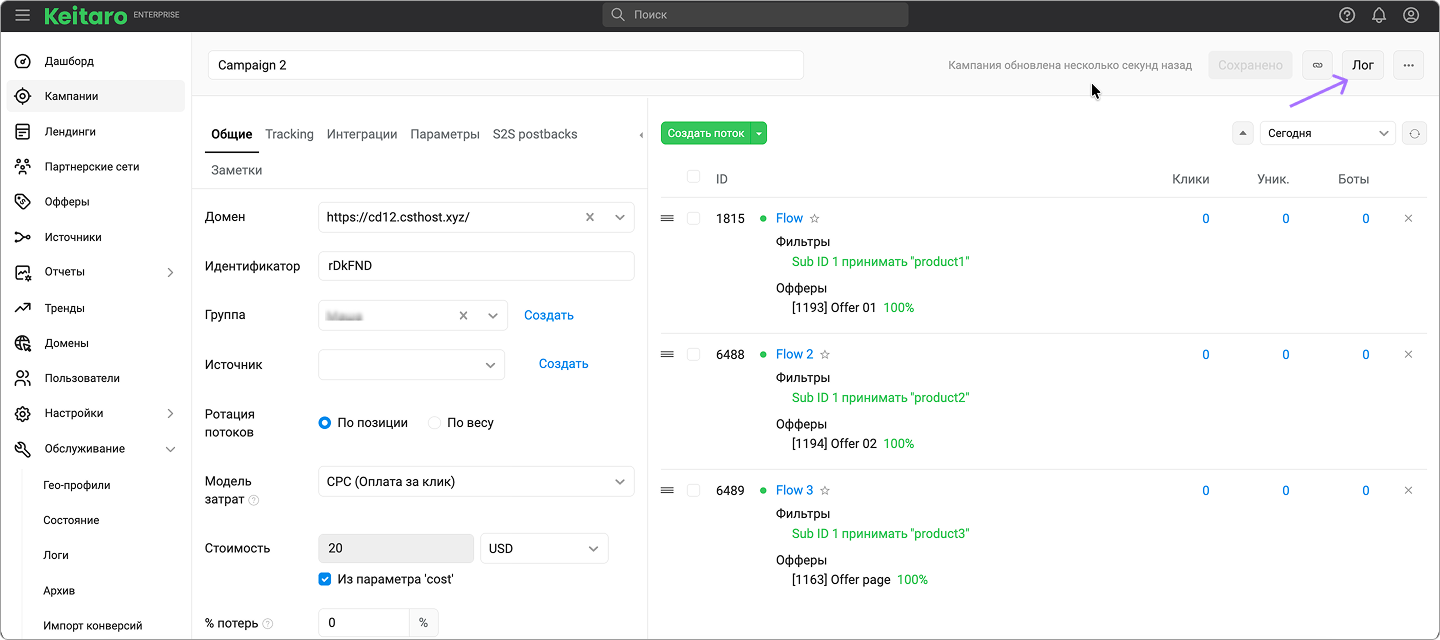Open the user profile icon

[1411, 15]
